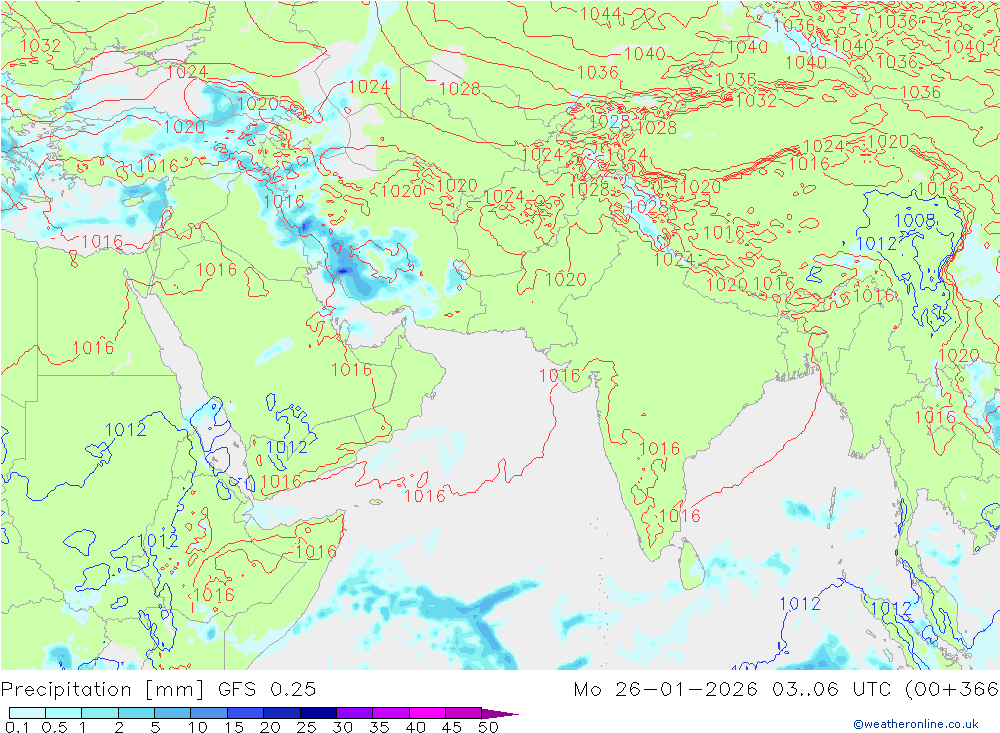Click the 15–20 mm legend swatch
This screenshot has width=1000, height=733.
click(x=245, y=713)
